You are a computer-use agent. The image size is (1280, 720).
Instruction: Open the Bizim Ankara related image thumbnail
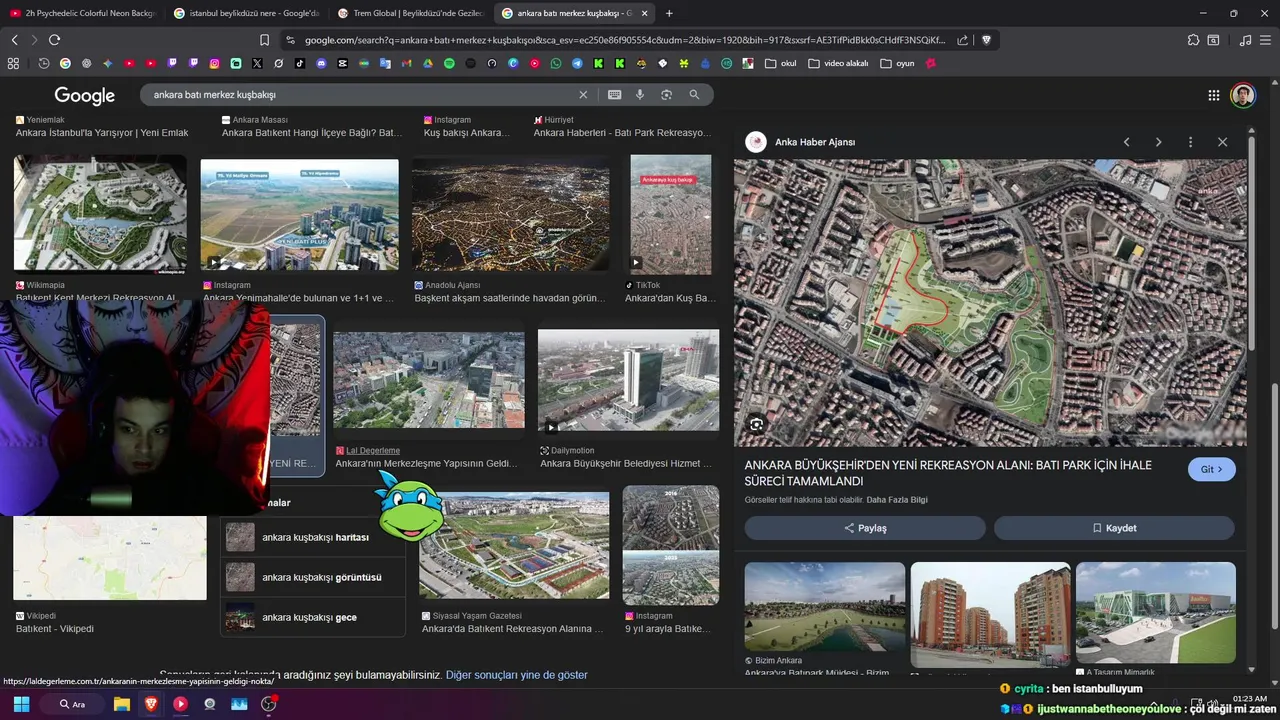824,607
